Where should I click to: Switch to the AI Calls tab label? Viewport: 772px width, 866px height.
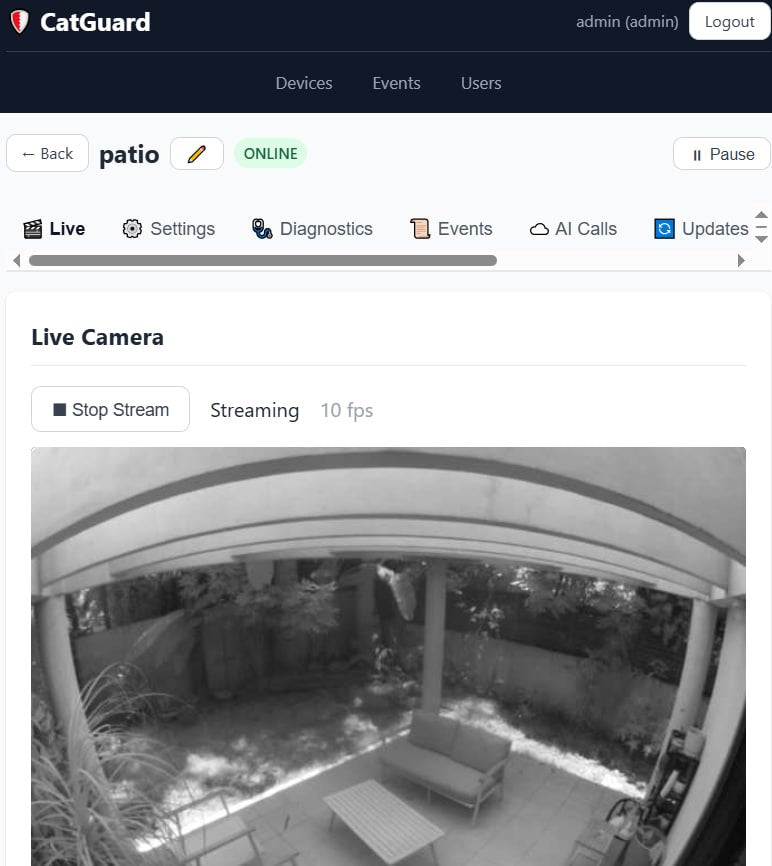click(x=586, y=229)
